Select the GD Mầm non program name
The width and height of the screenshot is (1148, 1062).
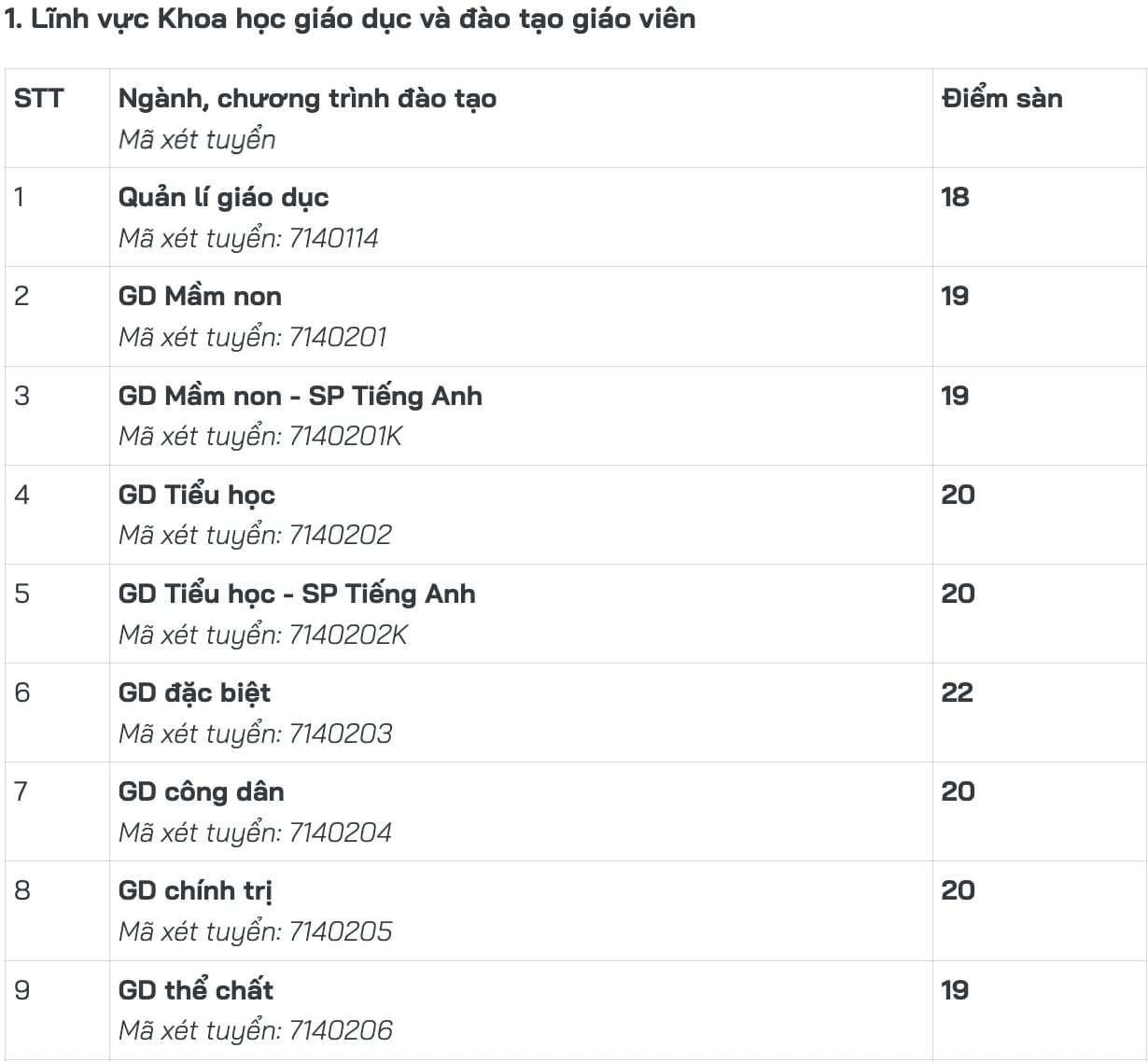tap(200, 297)
